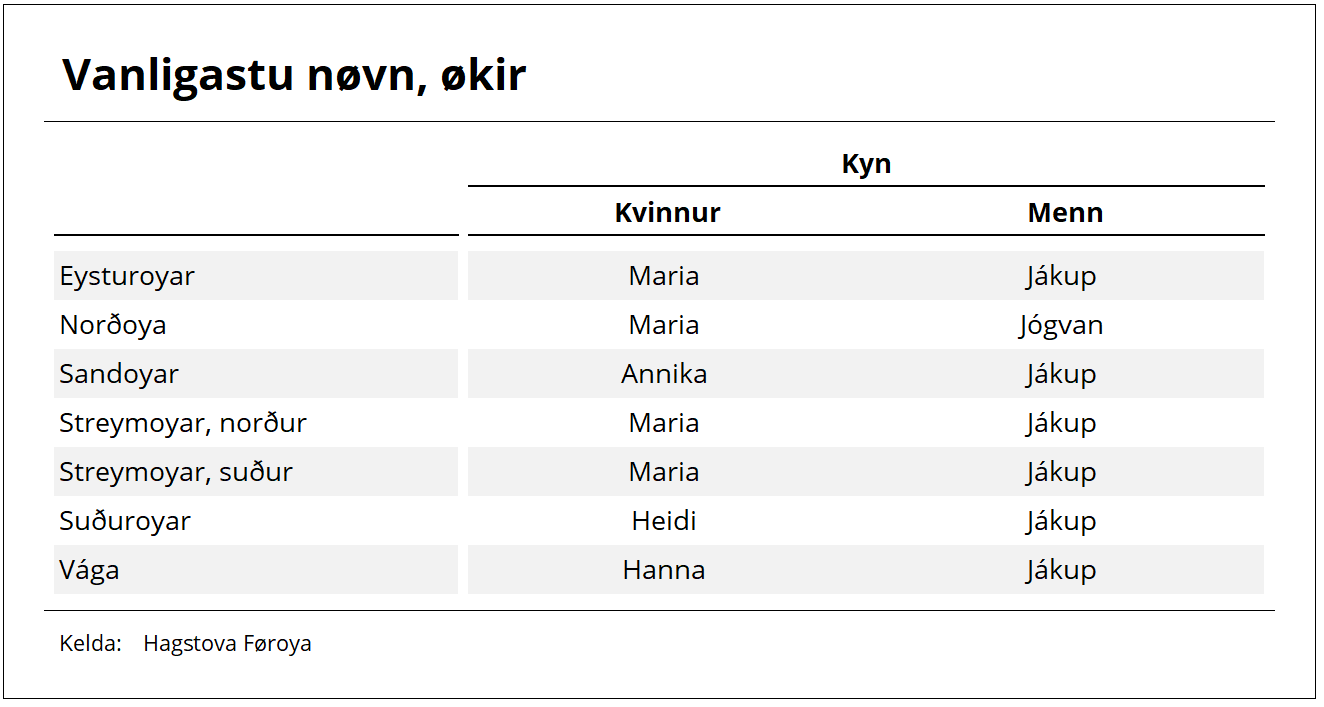Select the Eysturoyar row label

point(127,276)
